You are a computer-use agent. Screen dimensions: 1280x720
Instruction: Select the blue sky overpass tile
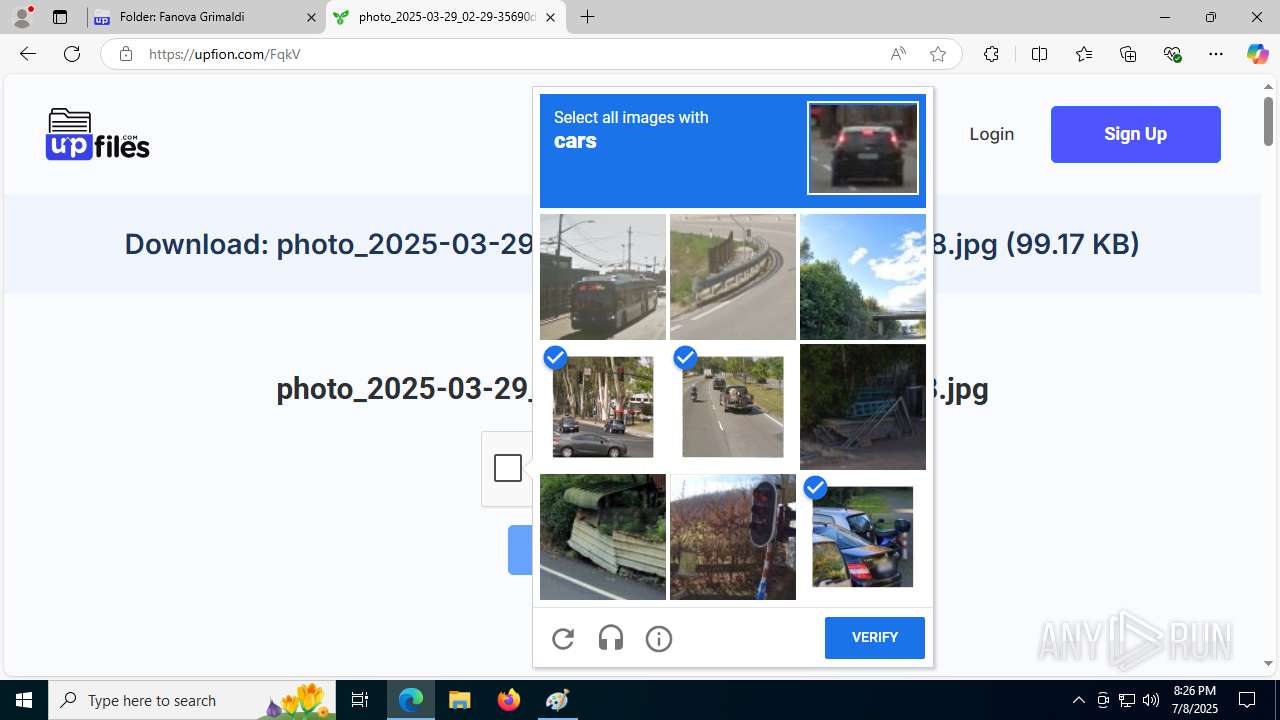point(863,277)
